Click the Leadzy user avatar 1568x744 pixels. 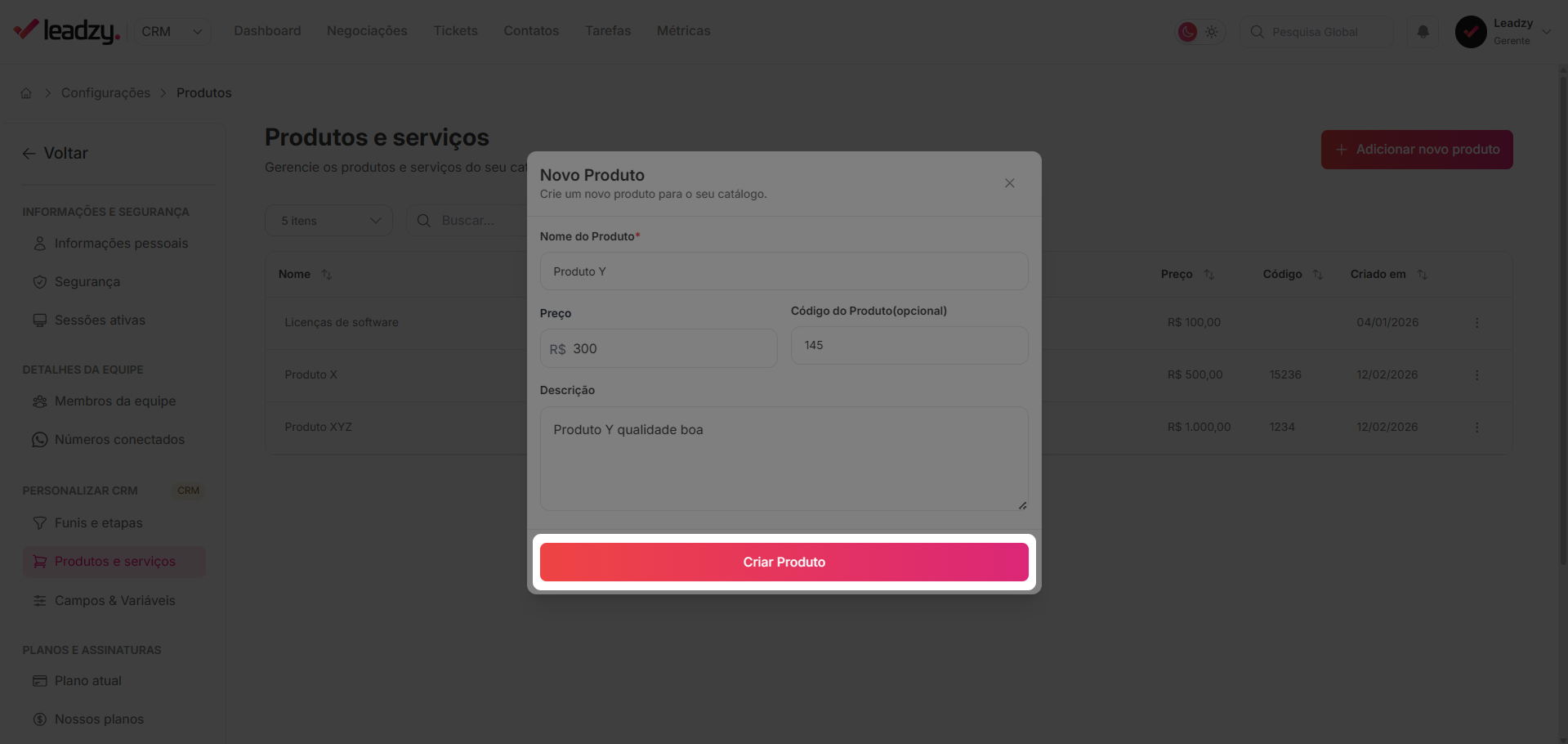pyautogui.click(x=1471, y=32)
